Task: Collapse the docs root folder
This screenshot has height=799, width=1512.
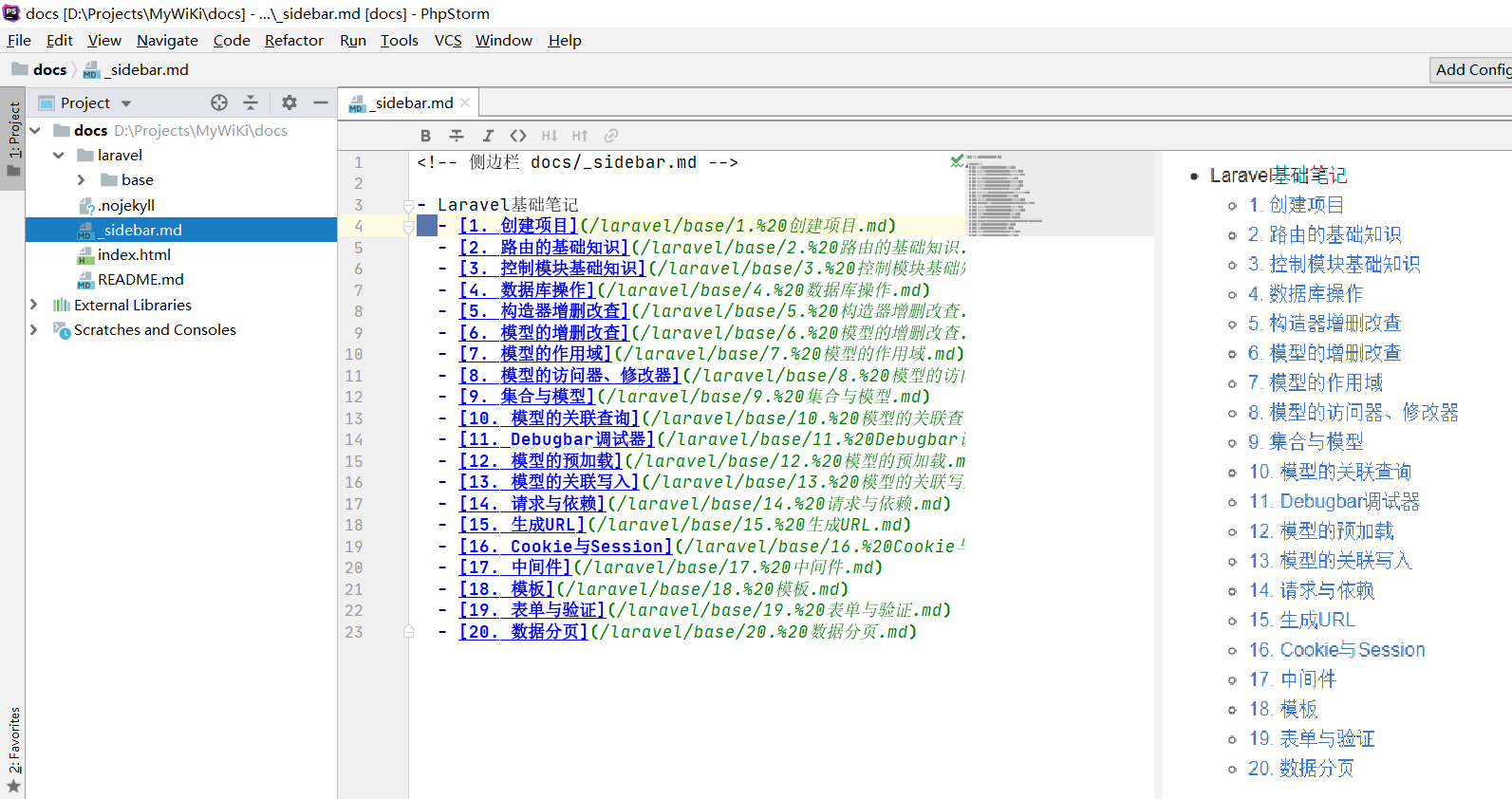Action: [x=35, y=130]
